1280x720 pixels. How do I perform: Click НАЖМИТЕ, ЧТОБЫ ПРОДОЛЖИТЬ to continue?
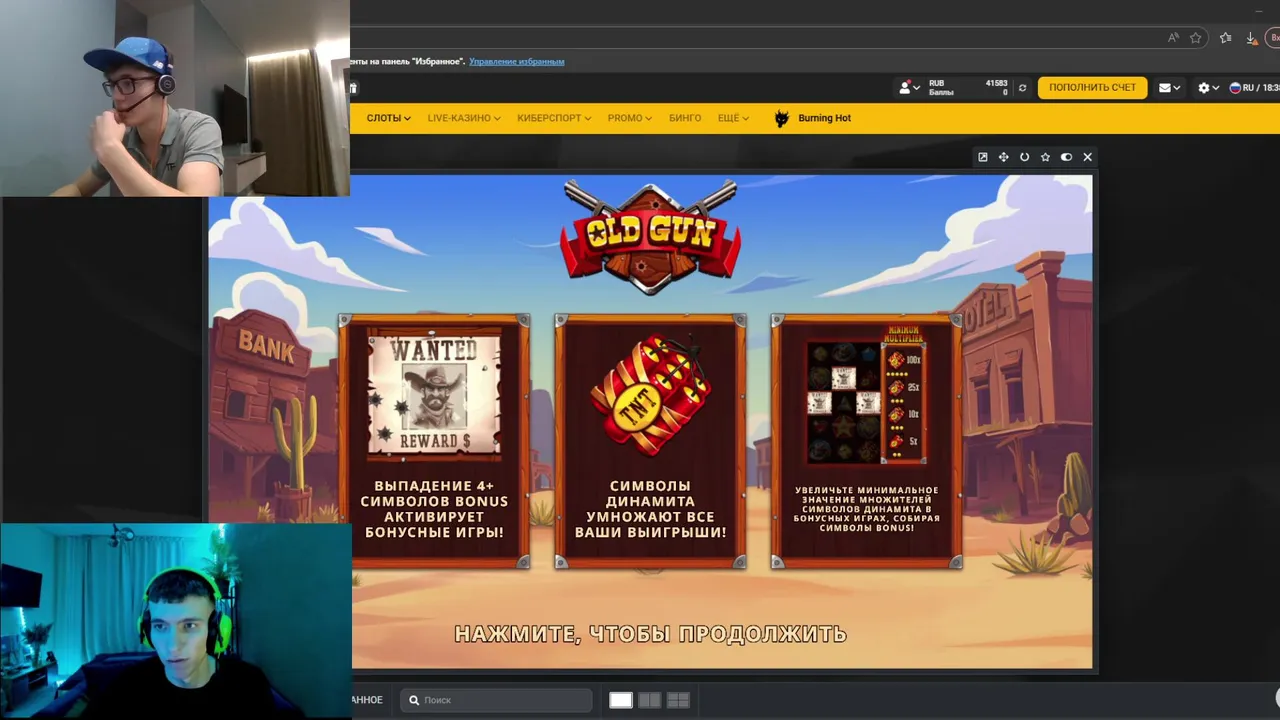pyautogui.click(x=651, y=634)
